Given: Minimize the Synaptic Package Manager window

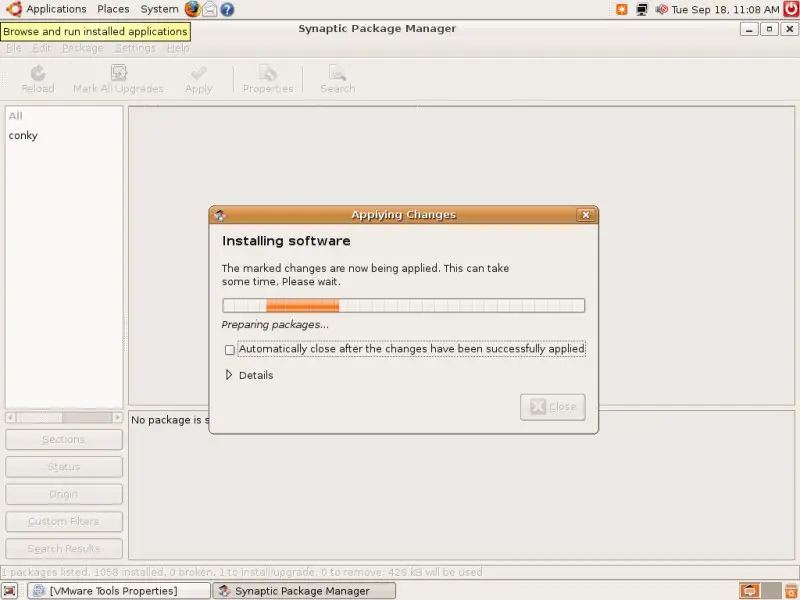Looking at the screenshot, I should 749,29.
